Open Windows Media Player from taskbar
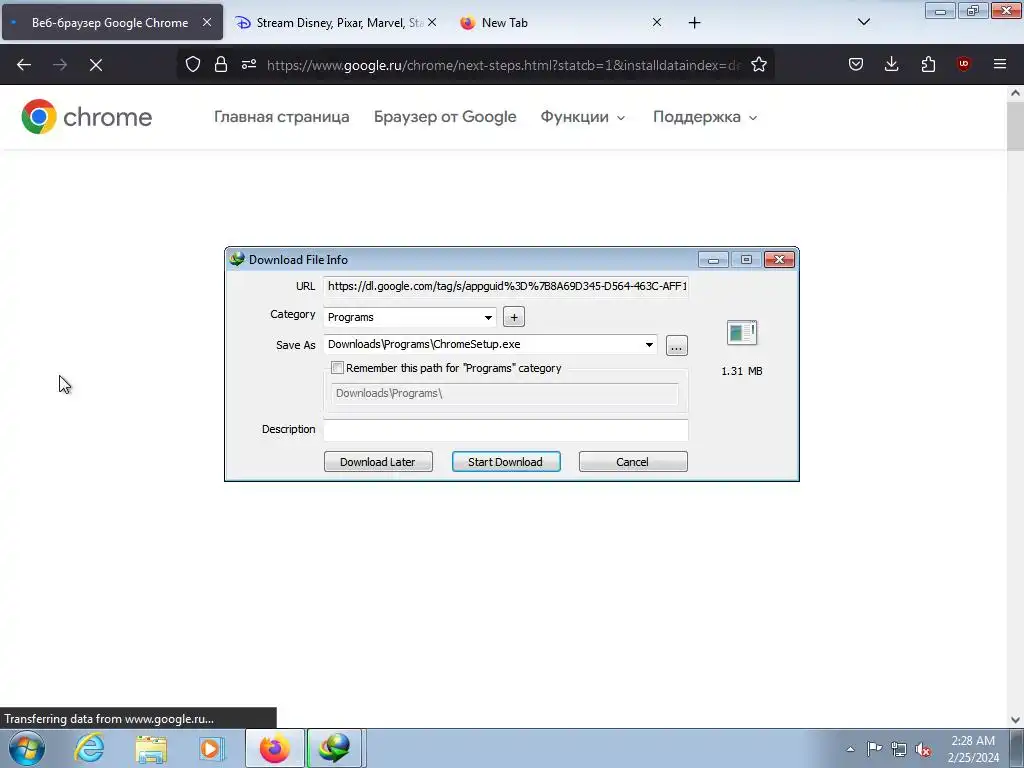The width and height of the screenshot is (1024, 768). [x=211, y=748]
